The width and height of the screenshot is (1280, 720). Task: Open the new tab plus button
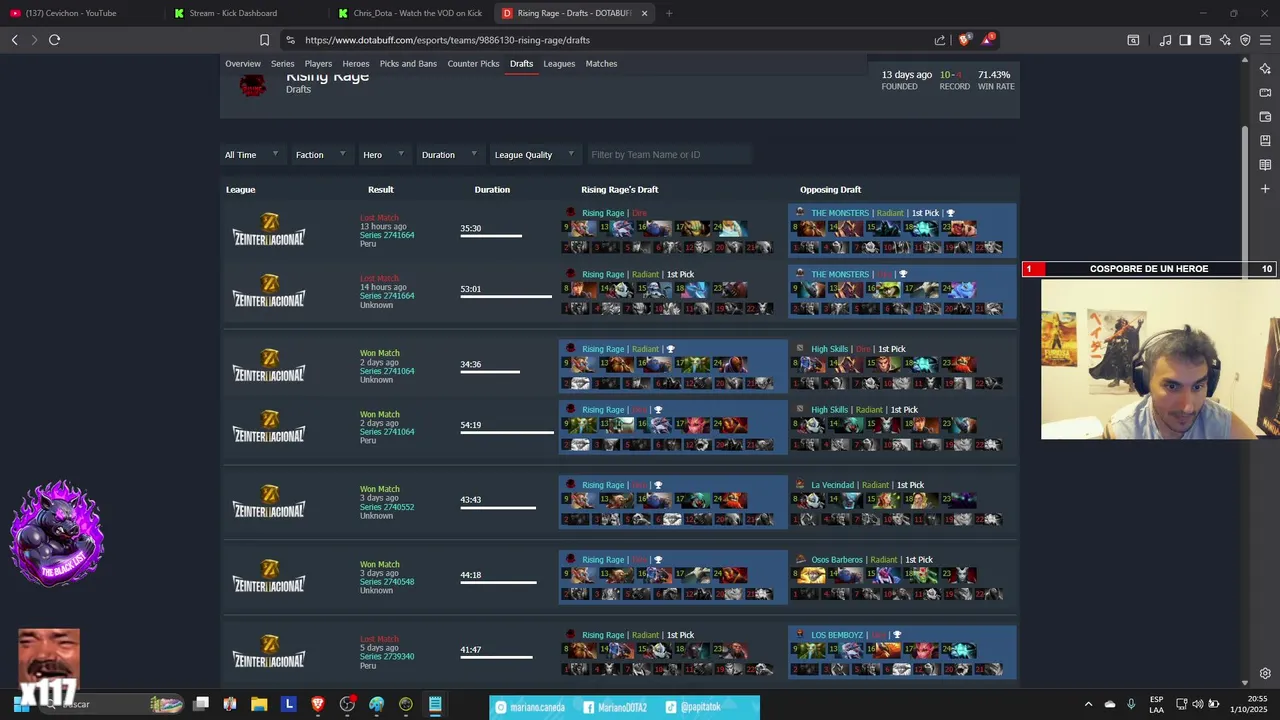(669, 13)
